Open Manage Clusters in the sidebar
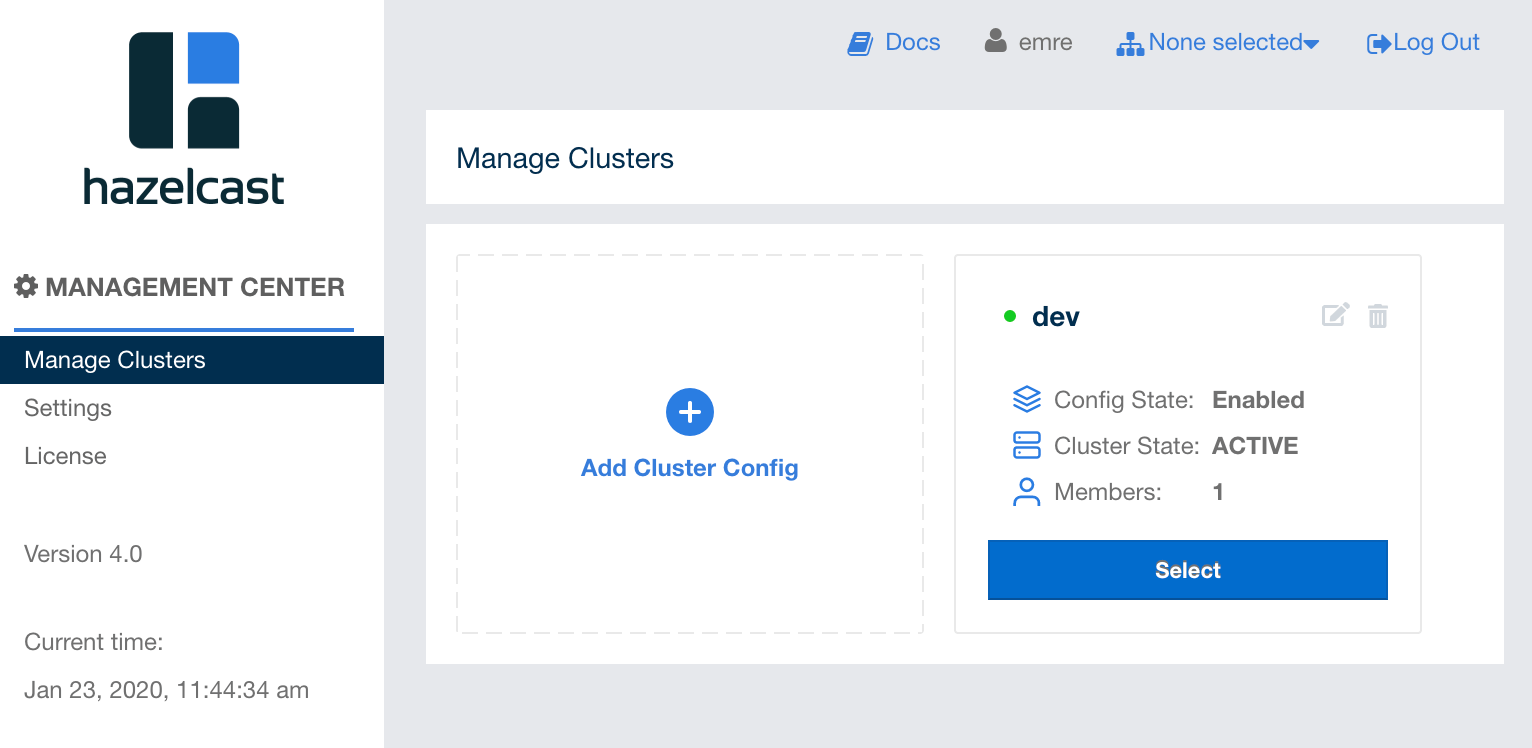1532x748 pixels. (115, 360)
